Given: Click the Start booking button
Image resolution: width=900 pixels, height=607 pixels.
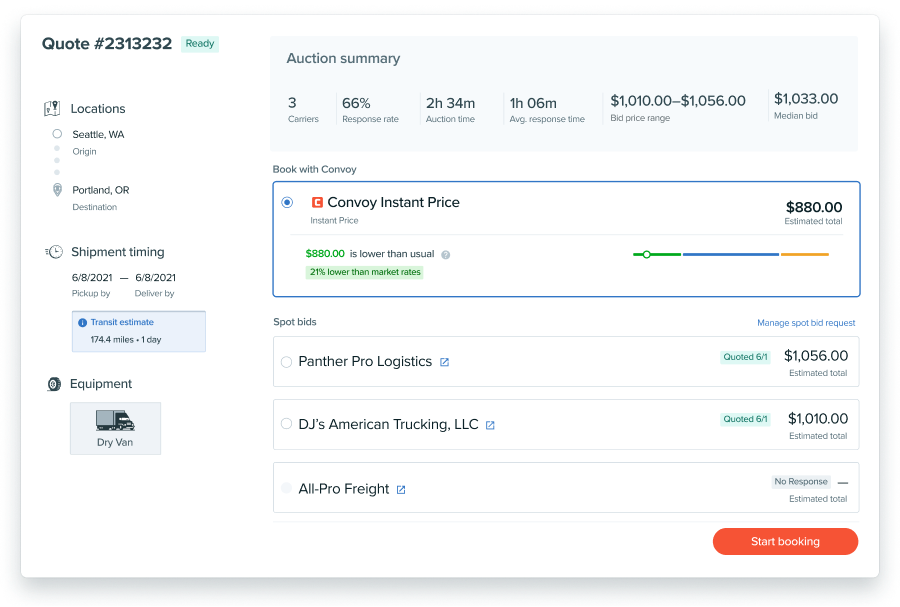Looking at the screenshot, I should click(x=785, y=541).
